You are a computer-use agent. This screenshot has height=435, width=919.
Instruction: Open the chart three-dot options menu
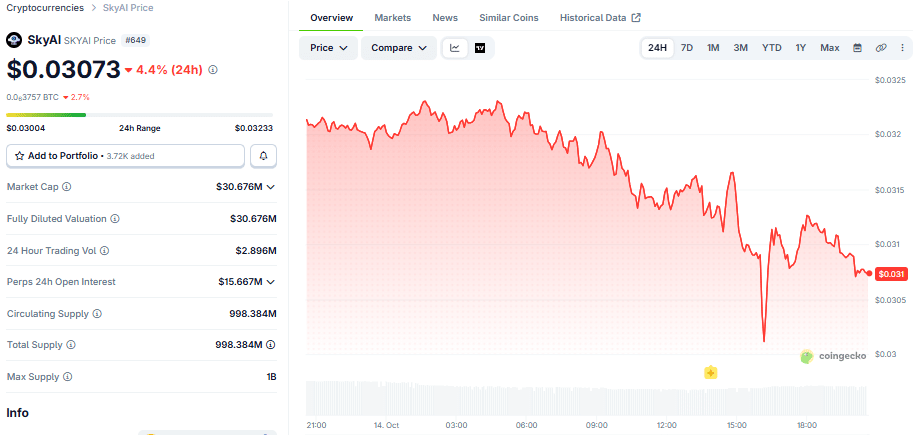click(903, 48)
